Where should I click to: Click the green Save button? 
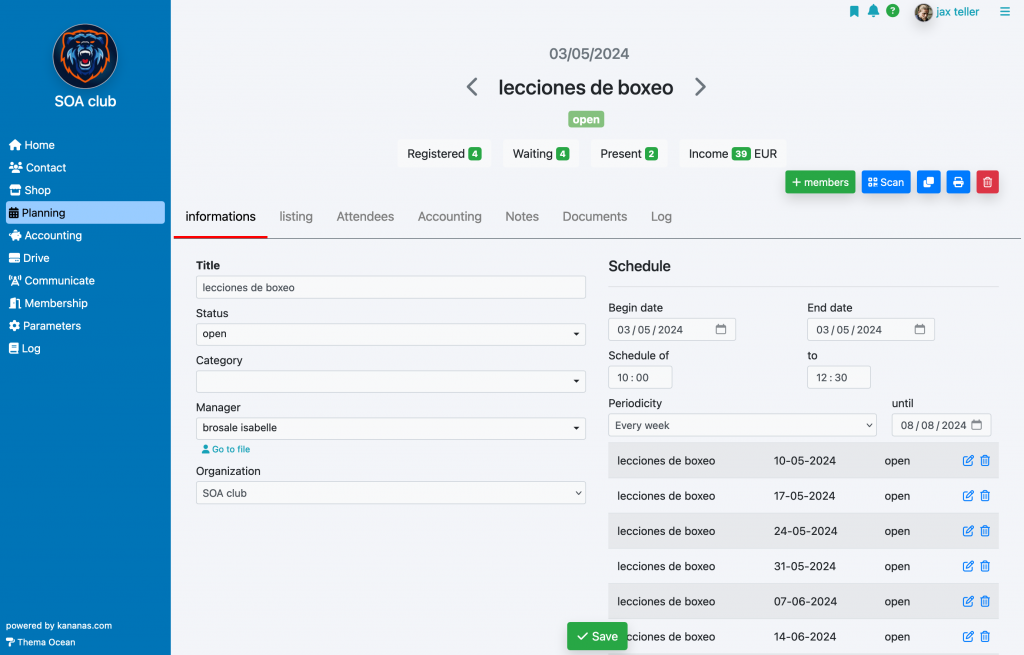click(597, 636)
